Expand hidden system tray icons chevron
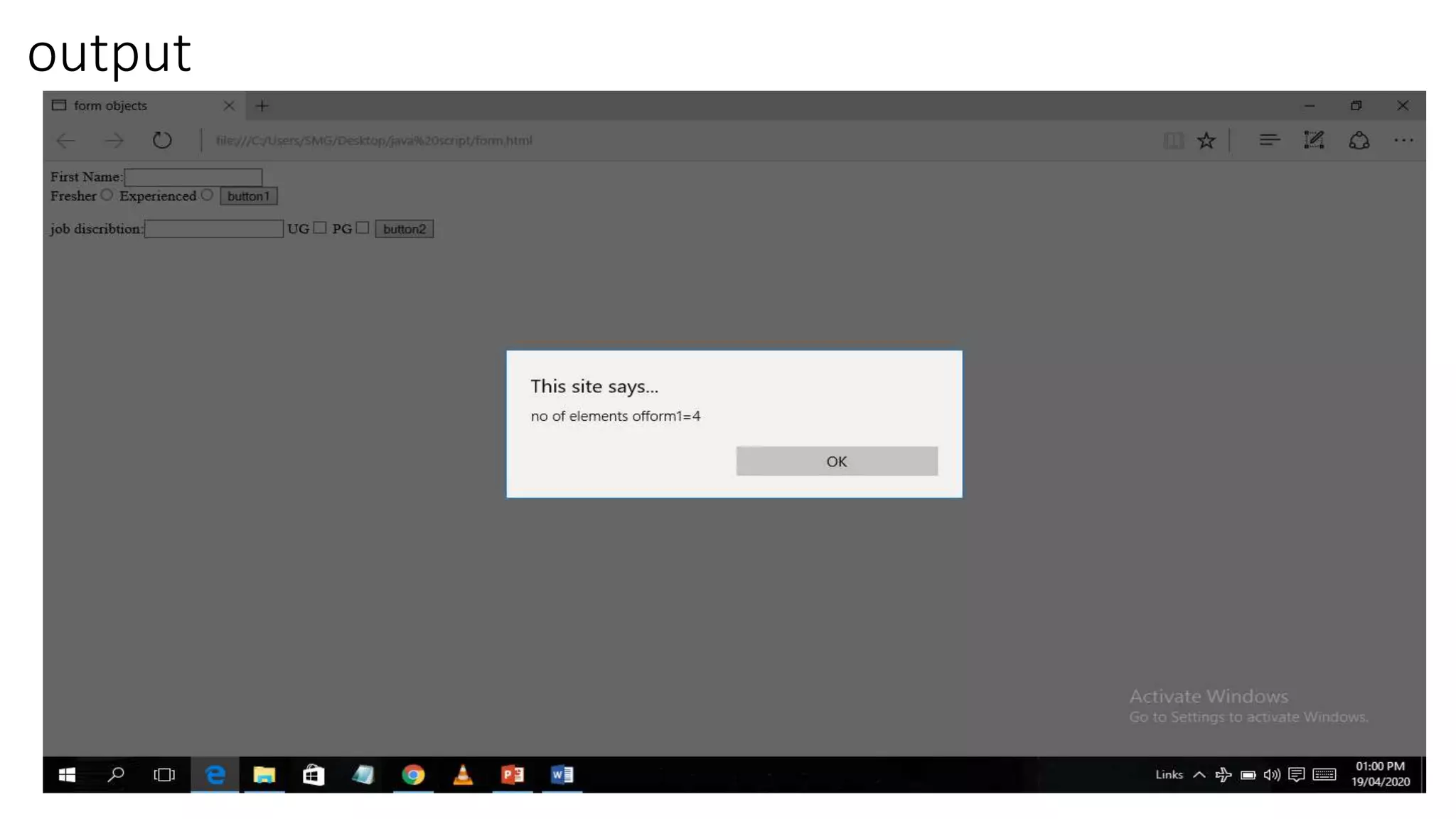The height and width of the screenshot is (819, 1456). click(x=1199, y=774)
